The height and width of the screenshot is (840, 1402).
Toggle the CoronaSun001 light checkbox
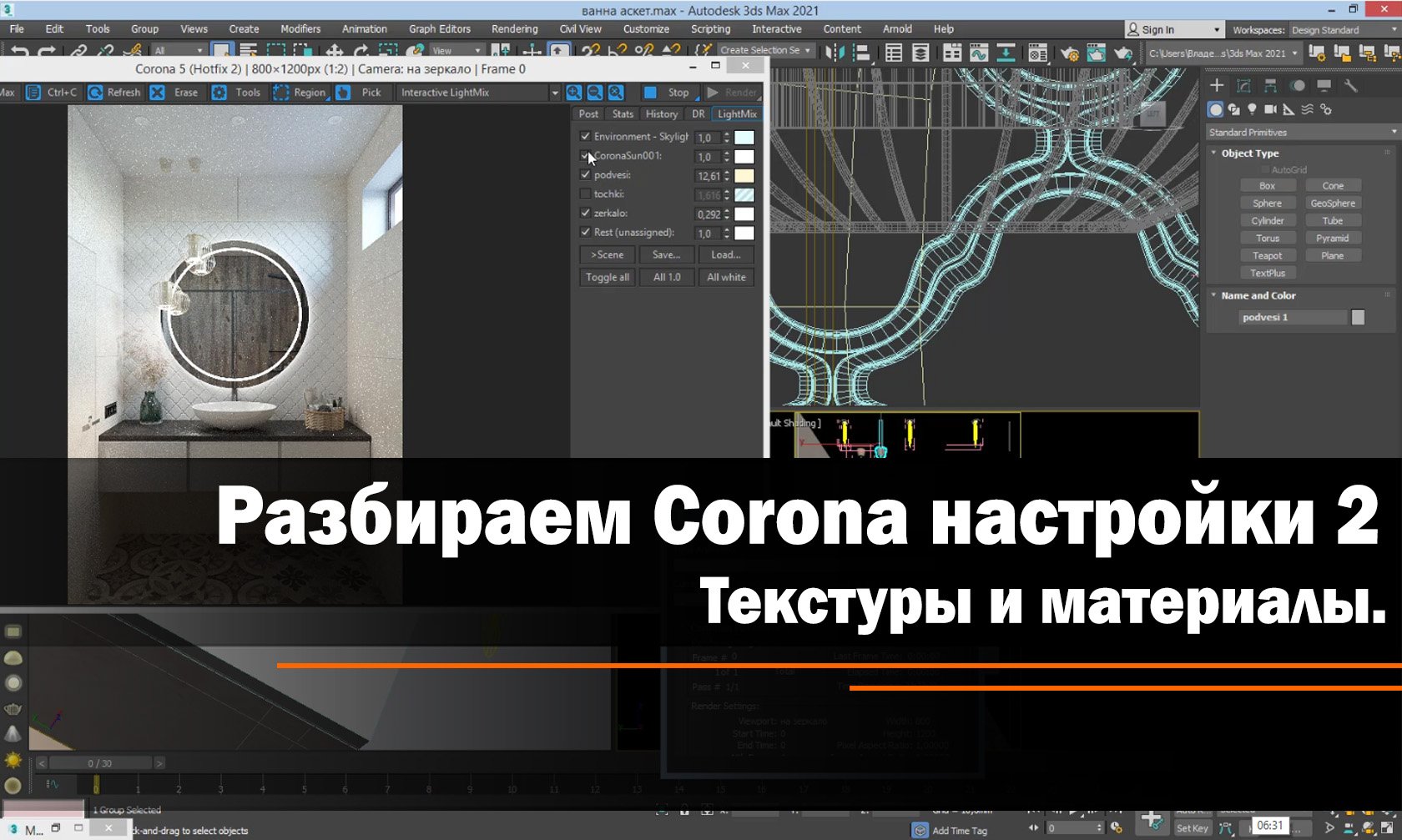(x=585, y=155)
